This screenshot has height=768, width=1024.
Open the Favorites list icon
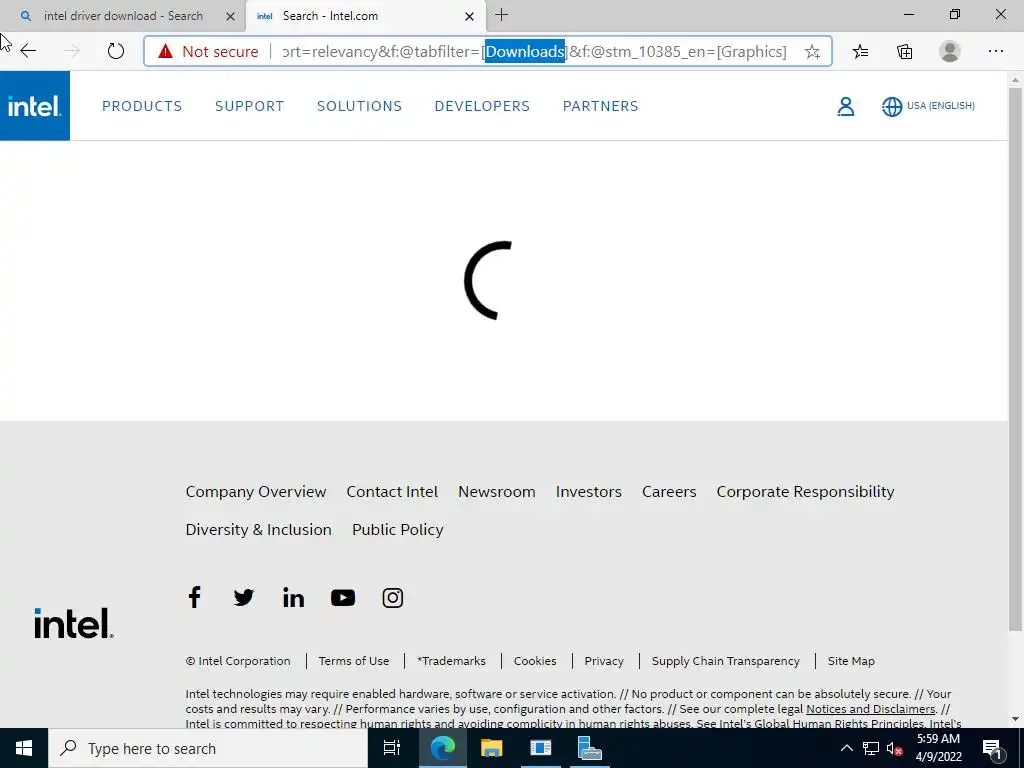click(x=860, y=52)
